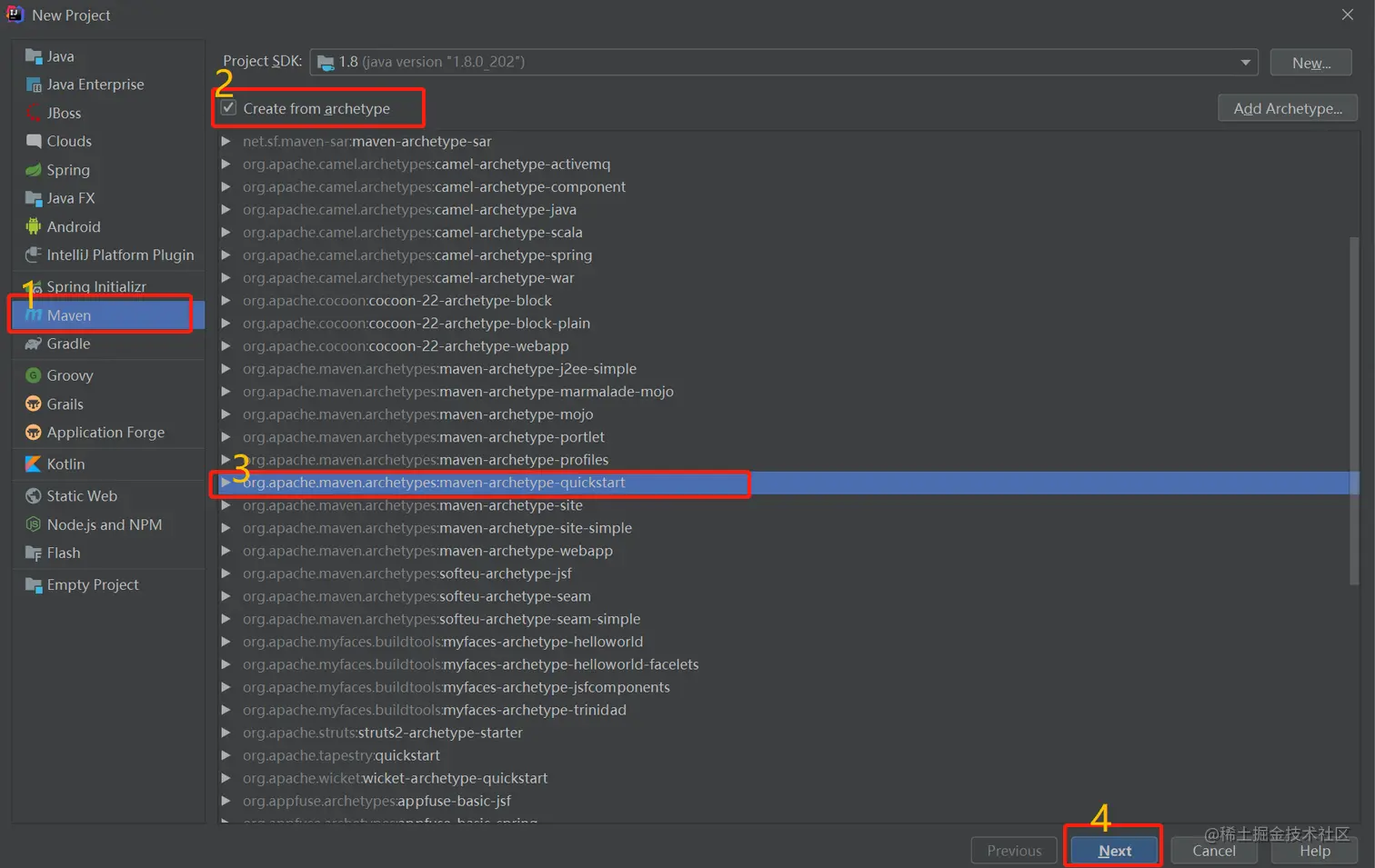
Task: Click the Android robot icon
Action: pyautogui.click(x=34, y=226)
